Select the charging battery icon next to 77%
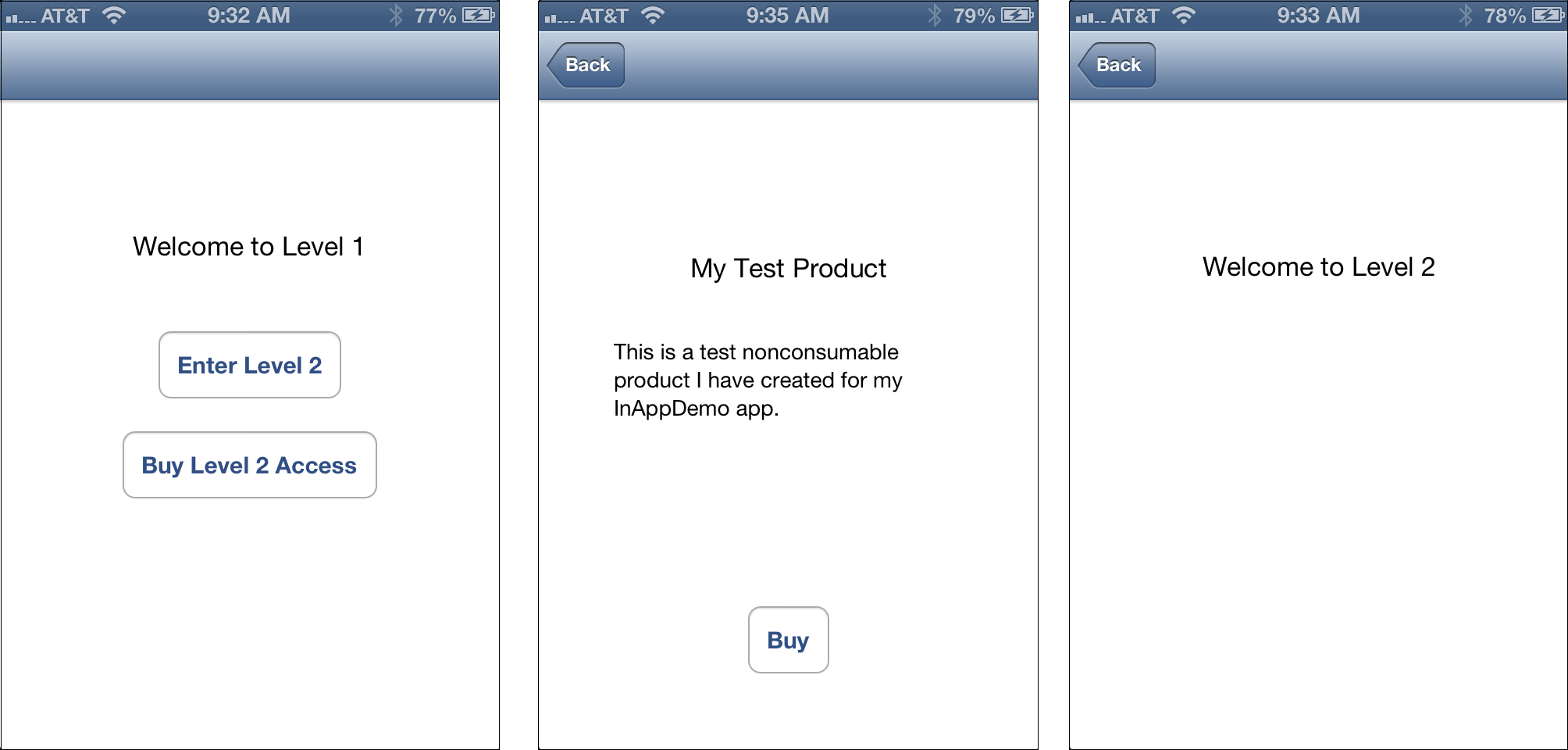The image size is (1568, 750). pyautogui.click(x=479, y=15)
